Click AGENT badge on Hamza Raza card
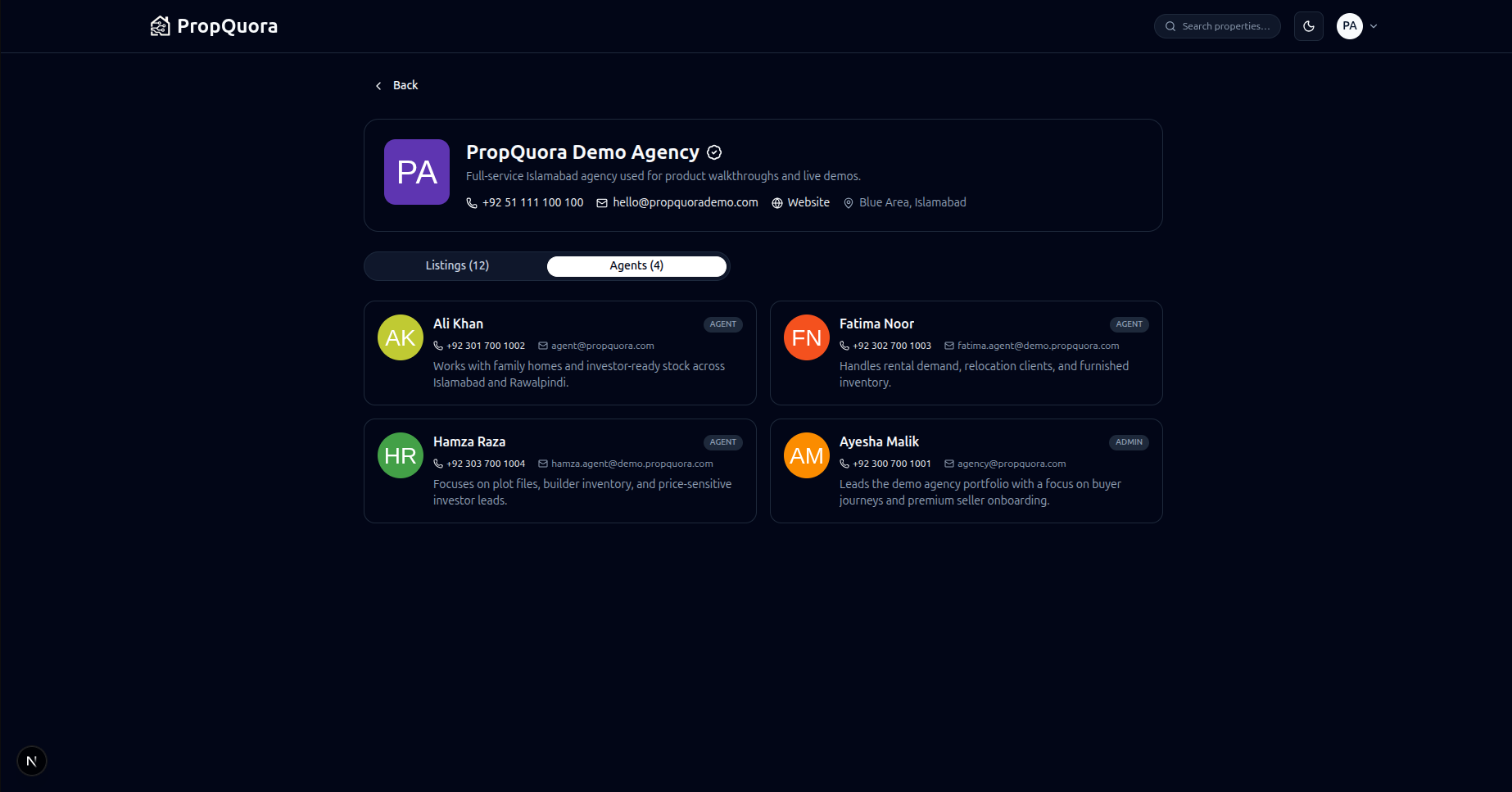The width and height of the screenshot is (1512, 792). point(722,442)
